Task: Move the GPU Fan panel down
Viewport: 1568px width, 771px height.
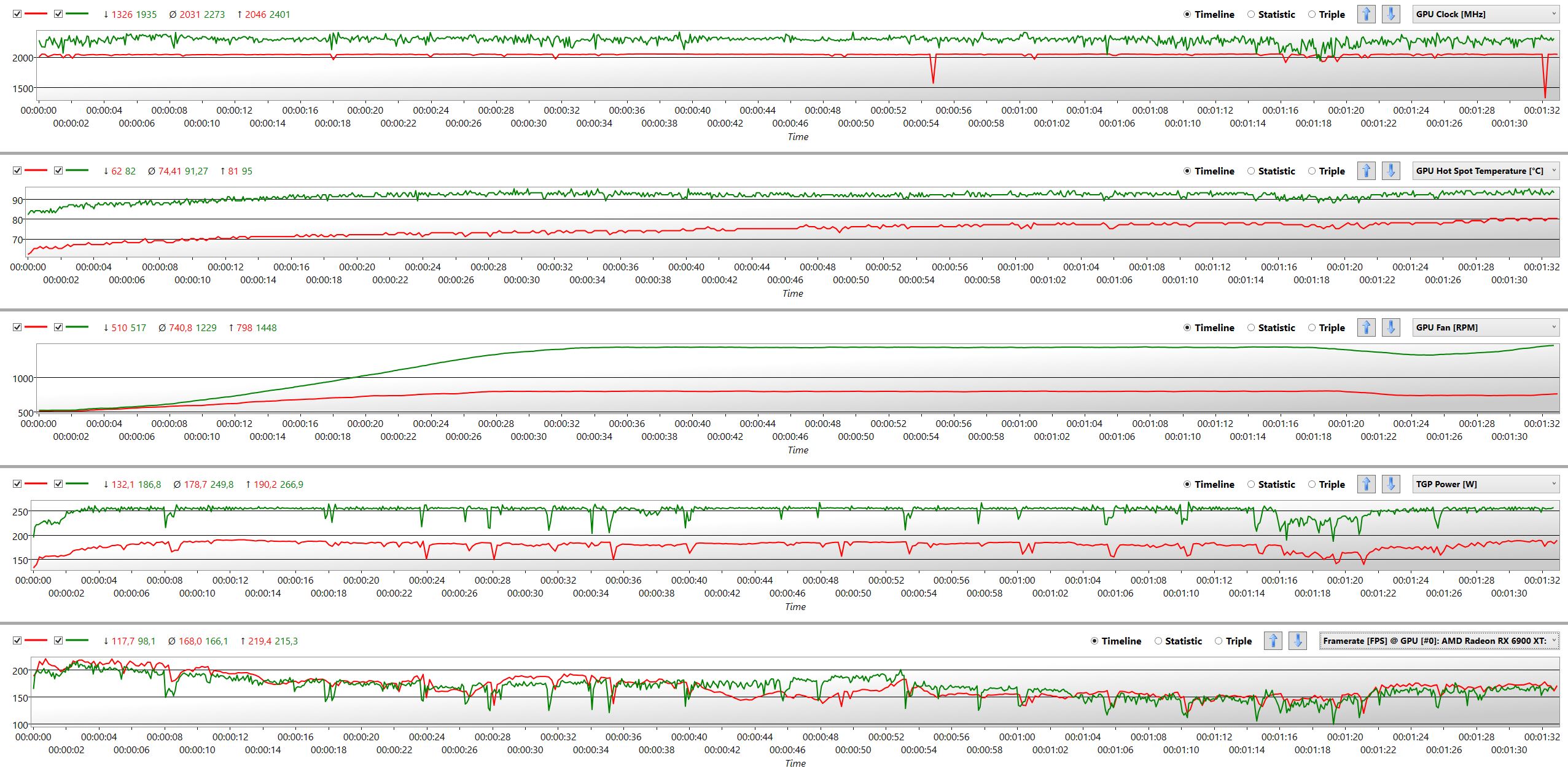Action: 1391,327
